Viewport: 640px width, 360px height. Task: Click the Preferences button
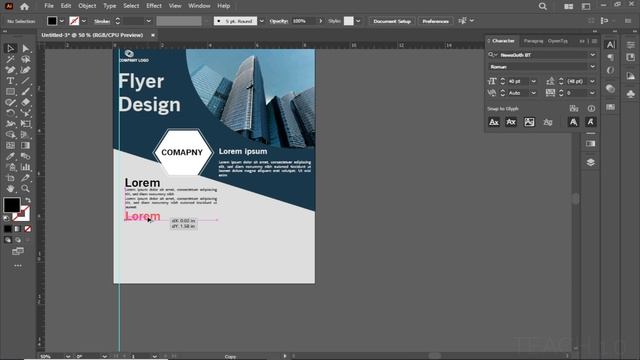click(x=435, y=21)
